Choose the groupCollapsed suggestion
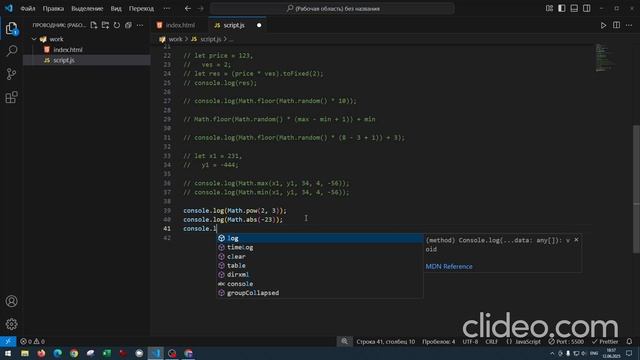Viewport: 640px width, 360px height. [x=320, y=293]
